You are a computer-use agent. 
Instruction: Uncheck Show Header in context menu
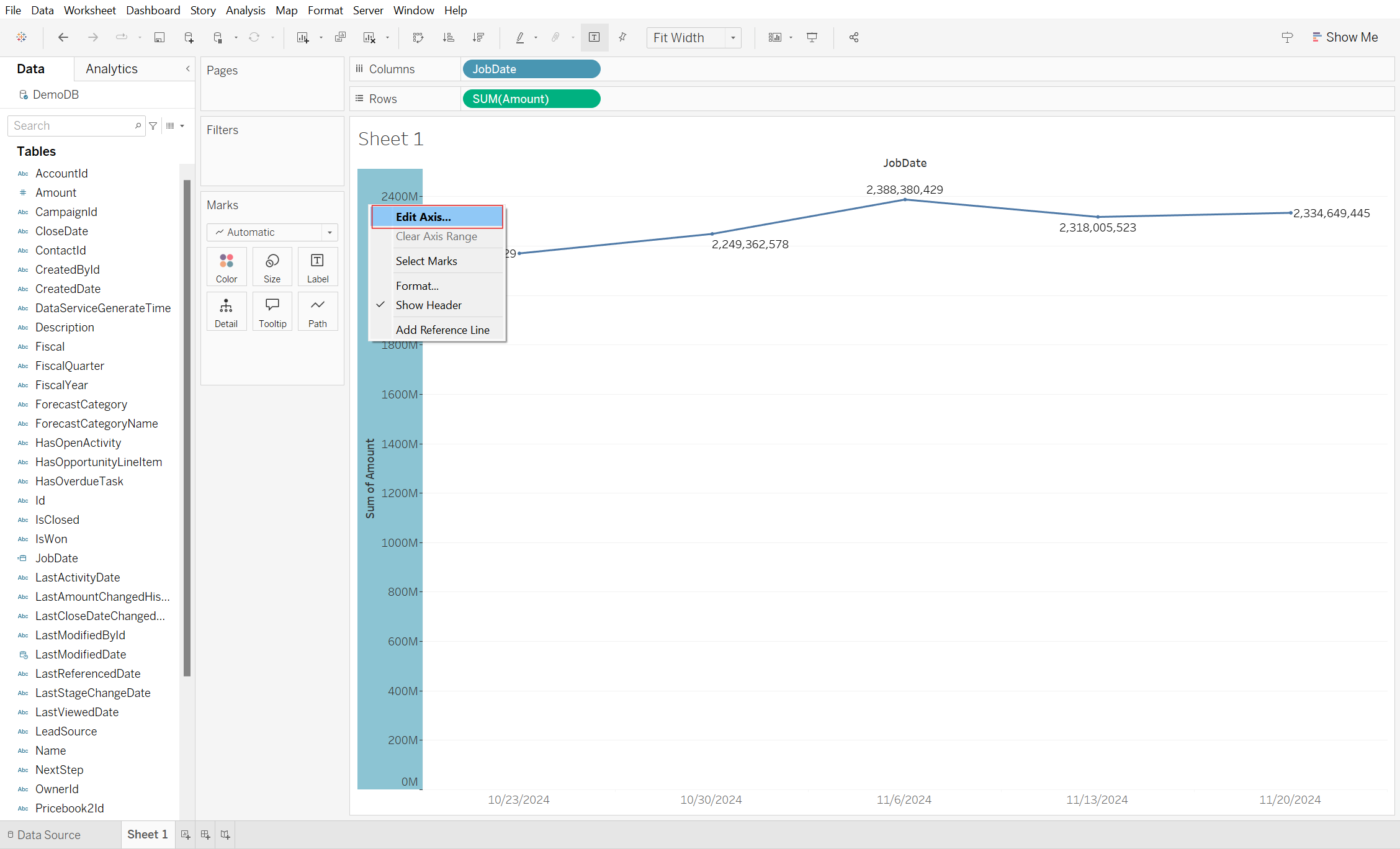[x=428, y=305]
